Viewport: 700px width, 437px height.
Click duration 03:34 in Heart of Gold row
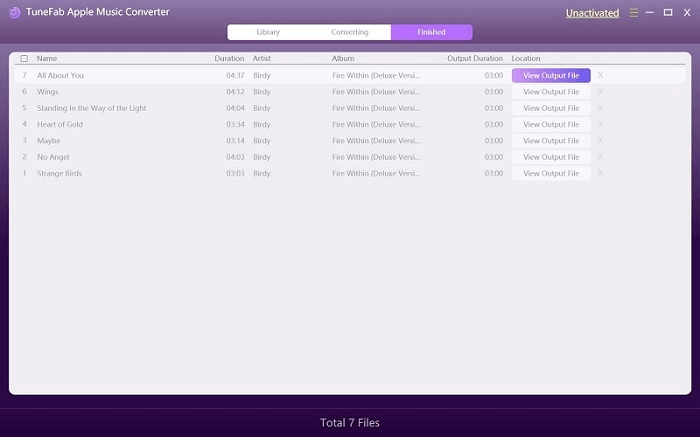[235, 124]
